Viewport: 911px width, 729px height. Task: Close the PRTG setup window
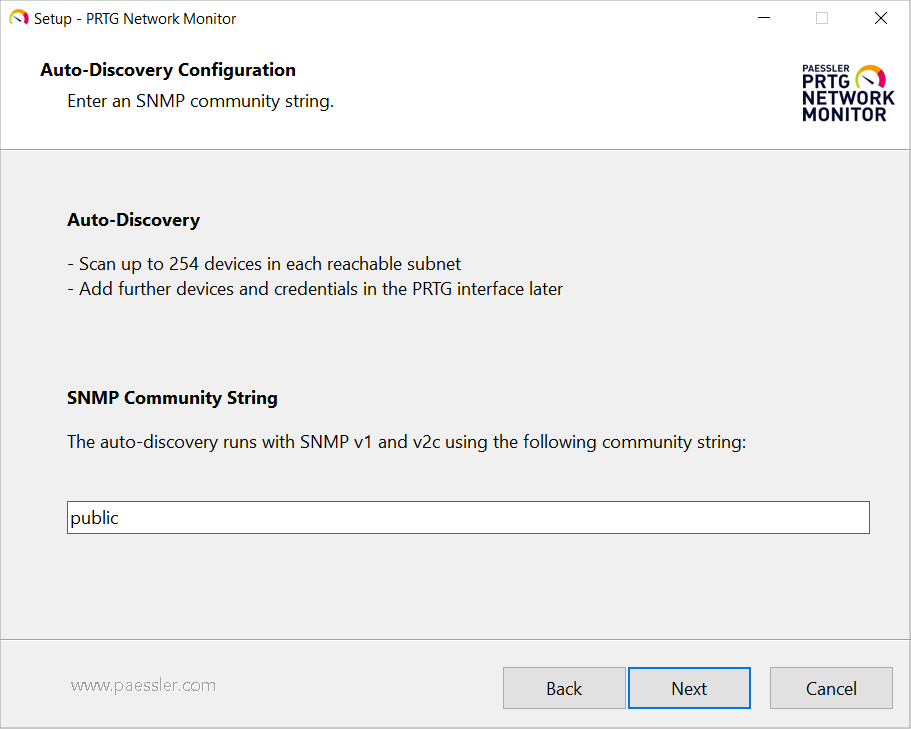pyautogui.click(x=881, y=18)
